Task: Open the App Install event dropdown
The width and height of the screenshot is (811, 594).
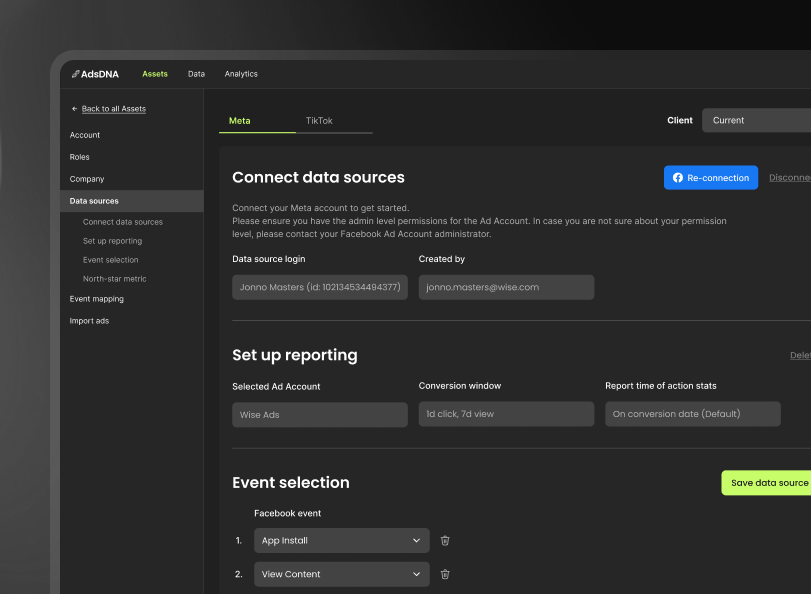Action: click(341, 541)
